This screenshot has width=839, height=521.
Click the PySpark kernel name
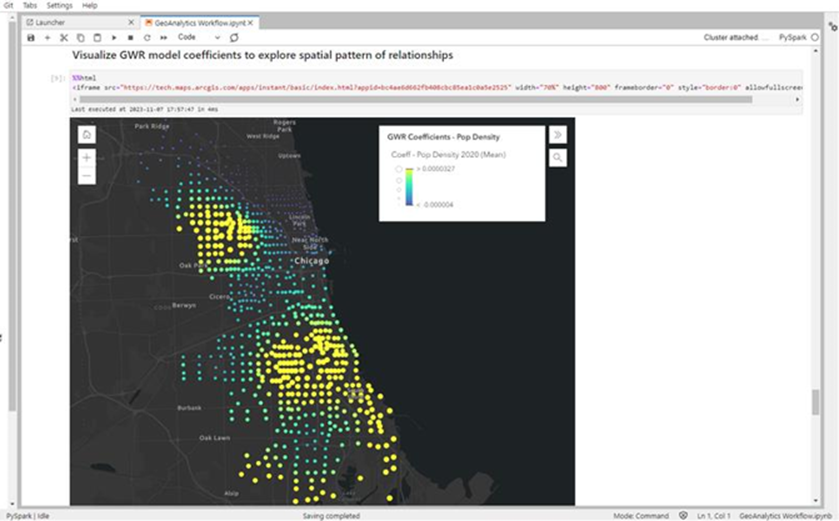point(792,37)
